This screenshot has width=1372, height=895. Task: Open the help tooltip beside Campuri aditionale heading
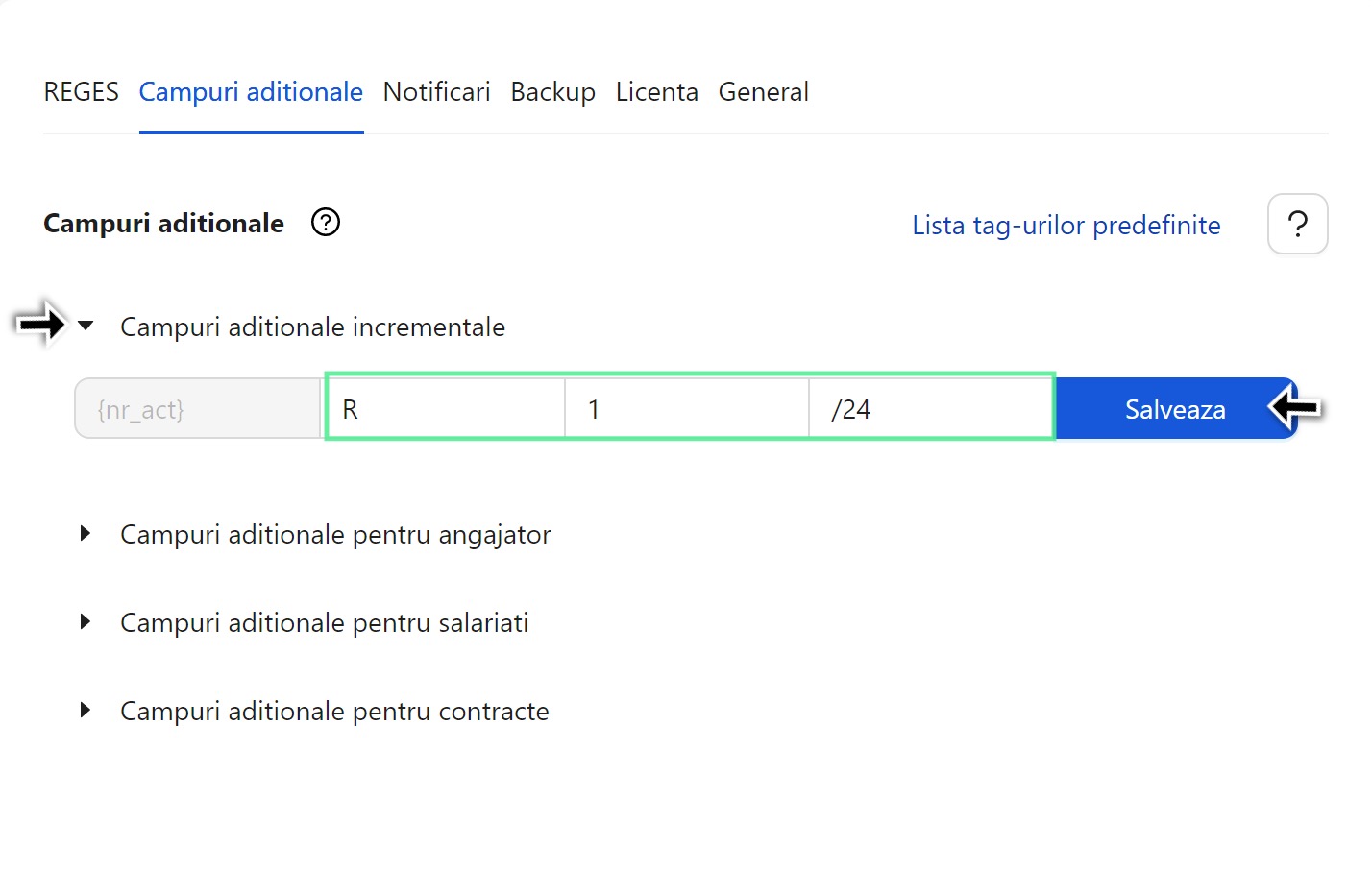(325, 222)
